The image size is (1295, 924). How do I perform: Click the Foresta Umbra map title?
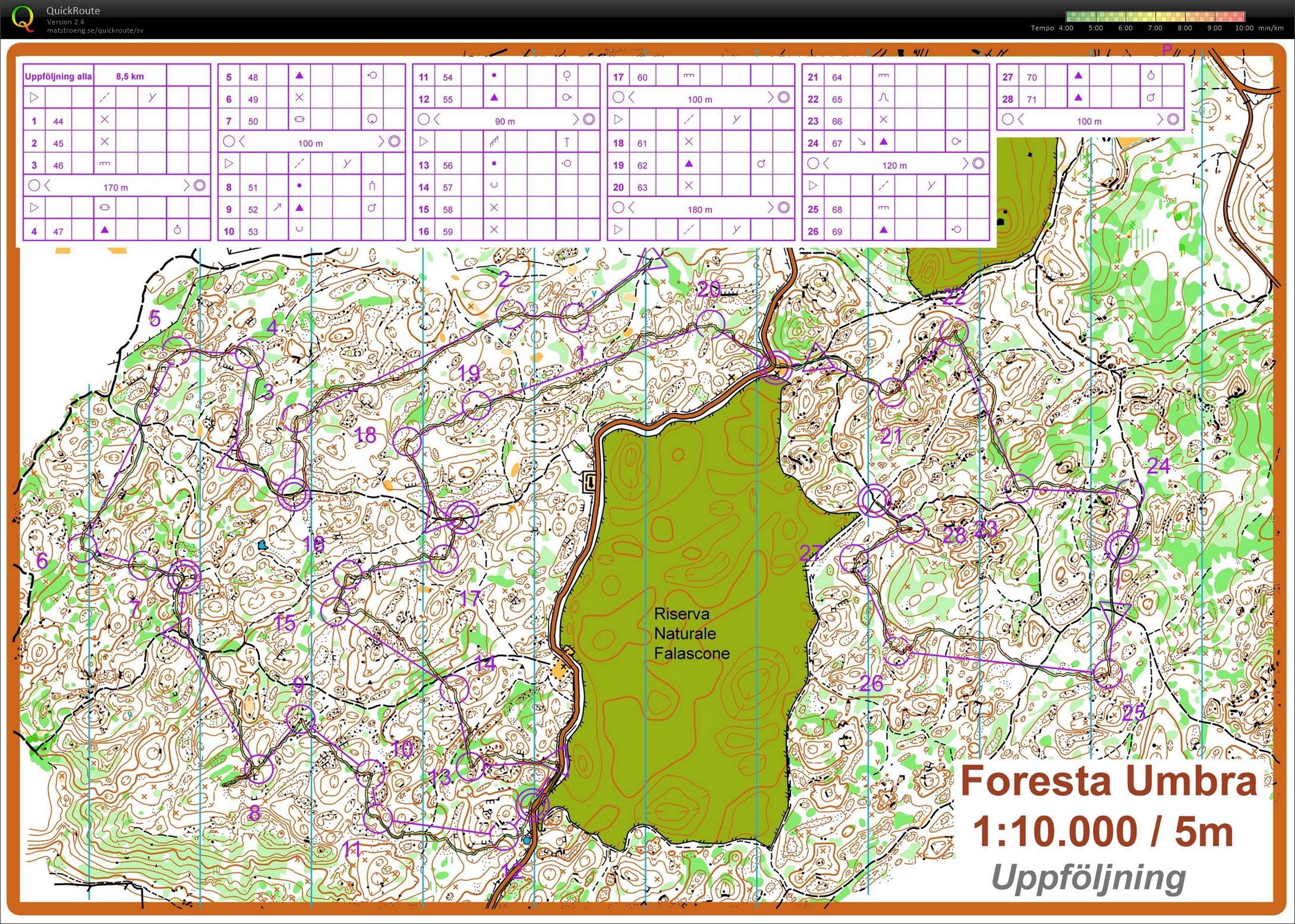[x=1108, y=781]
